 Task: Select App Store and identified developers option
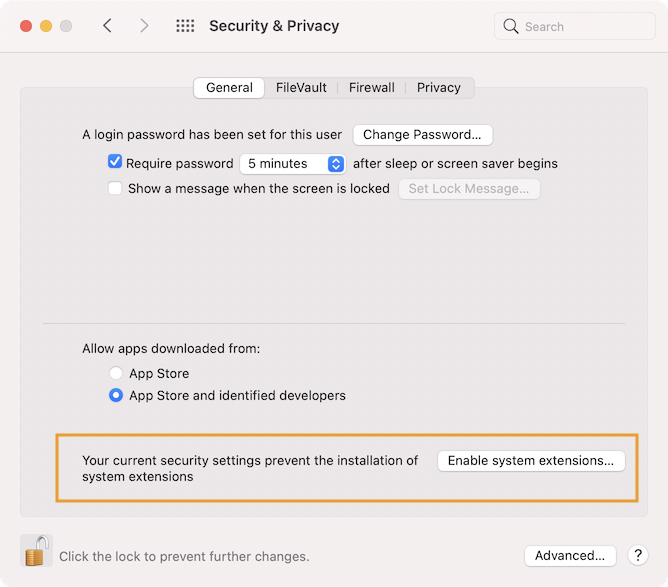[116, 395]
